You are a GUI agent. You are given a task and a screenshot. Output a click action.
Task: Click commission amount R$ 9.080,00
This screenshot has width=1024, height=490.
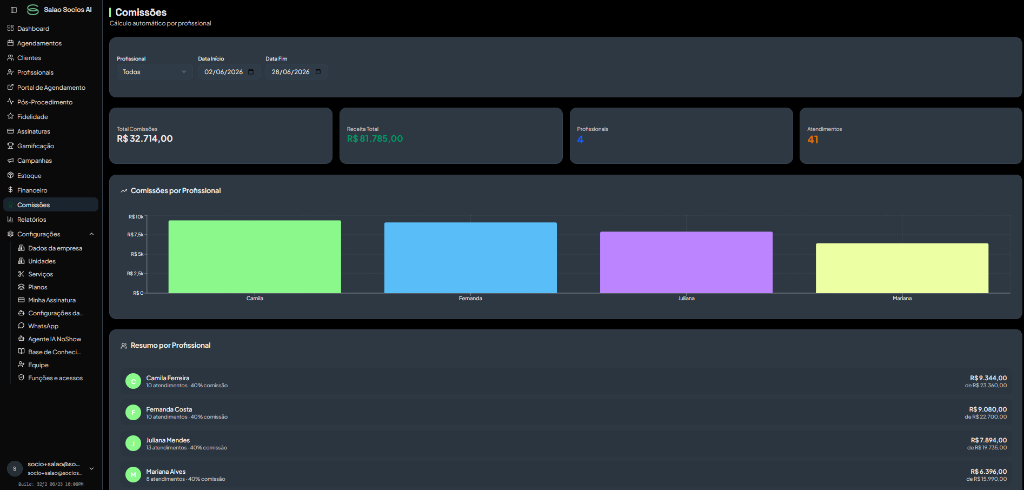coord(988,409)
